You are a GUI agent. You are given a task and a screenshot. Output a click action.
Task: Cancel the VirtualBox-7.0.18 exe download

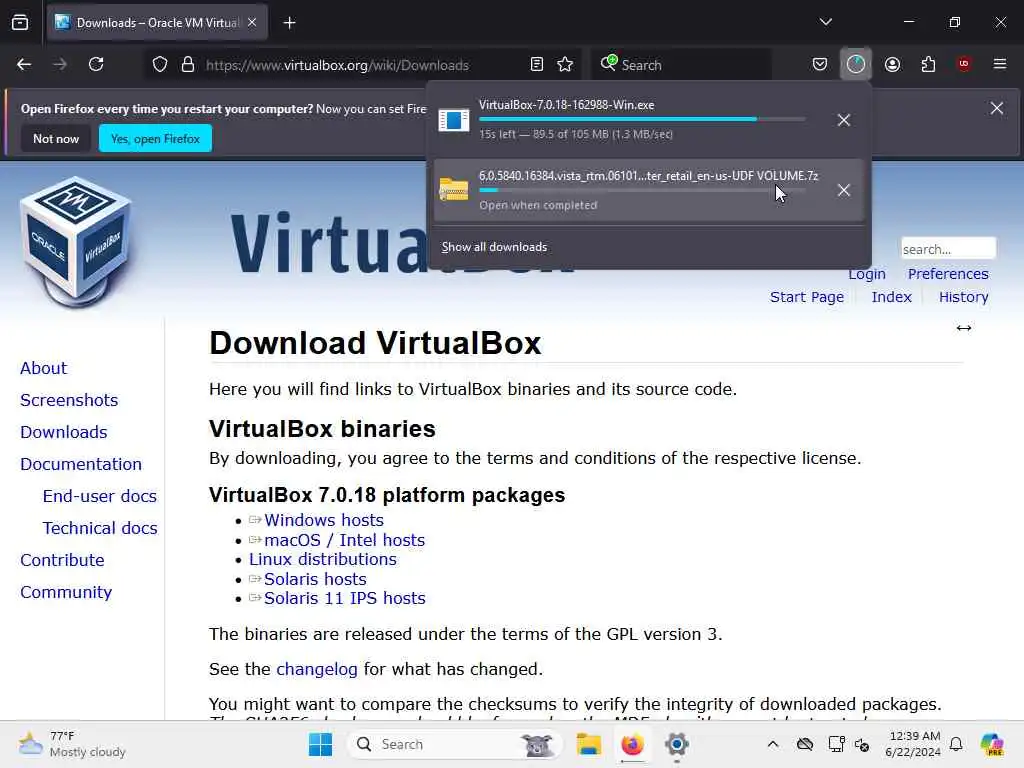click(844, 120)
